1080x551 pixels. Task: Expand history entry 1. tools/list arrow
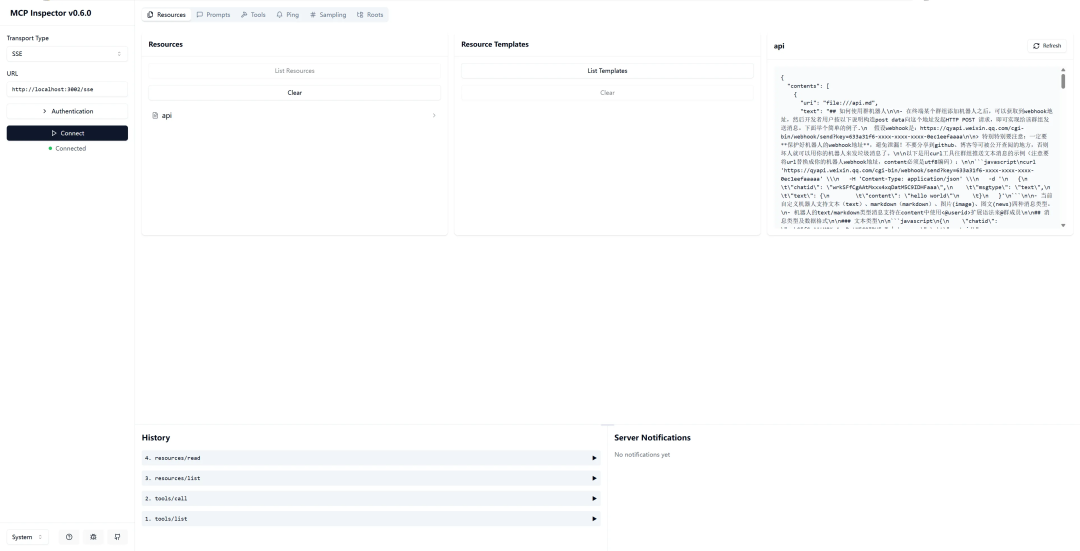(594, 519)
